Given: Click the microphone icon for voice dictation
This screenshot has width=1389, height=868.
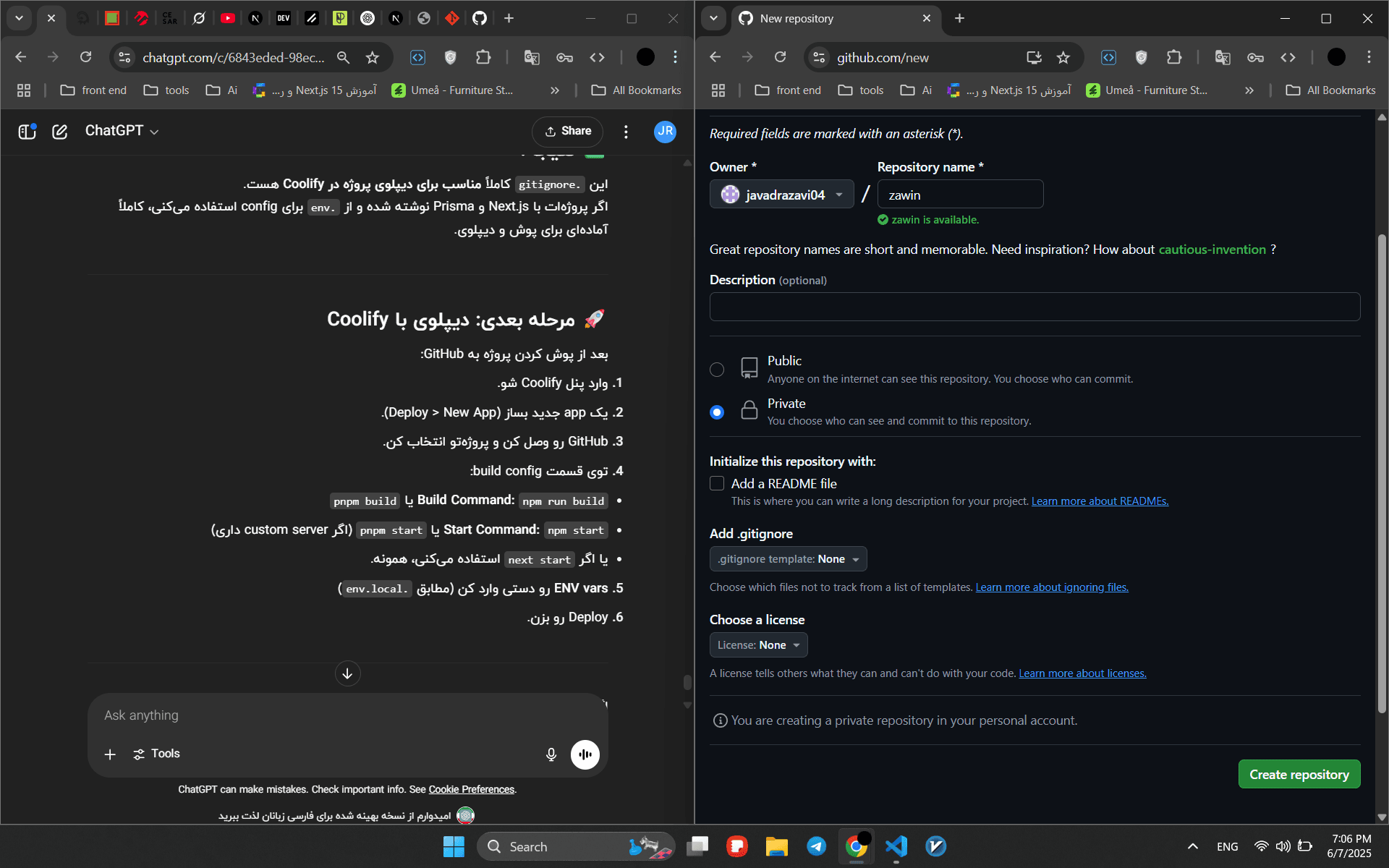Looking at the screenshot, I should (x=551, y=754).
